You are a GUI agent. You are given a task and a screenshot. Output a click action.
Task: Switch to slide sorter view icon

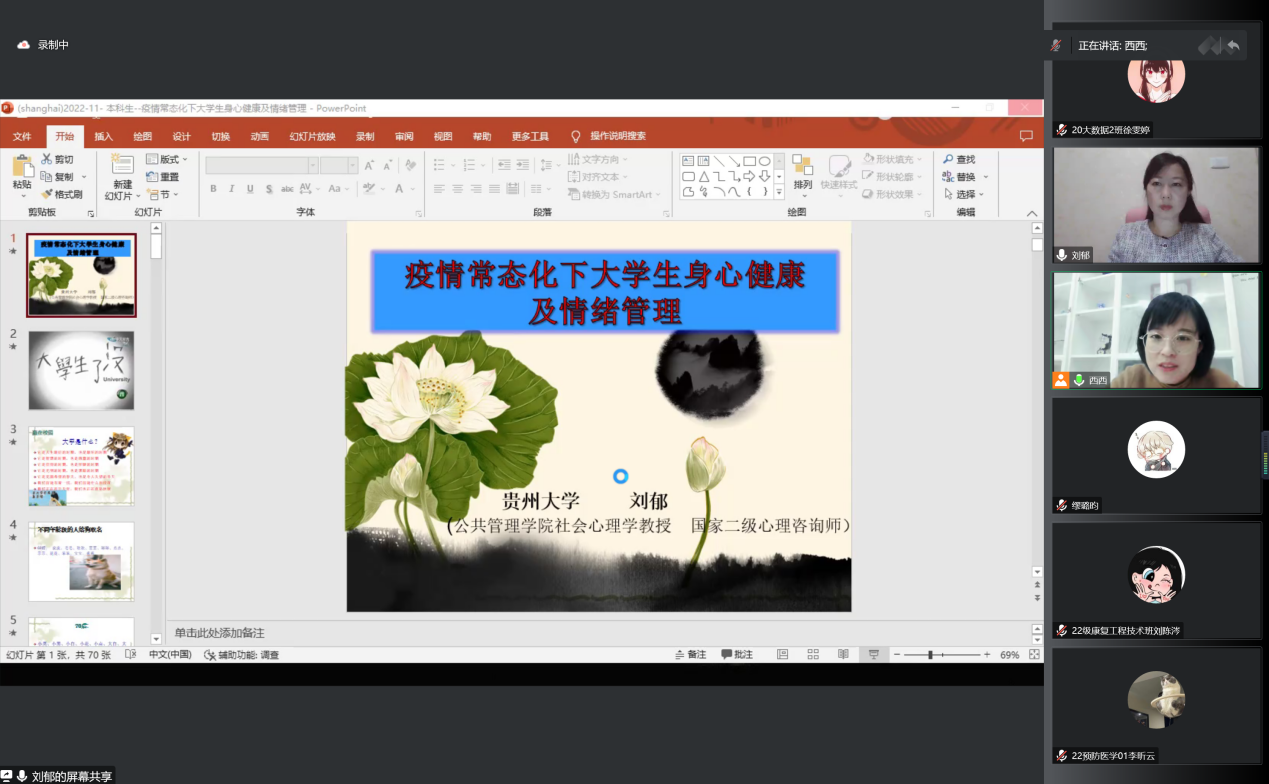pyautogui.click(x=813, y=654)
